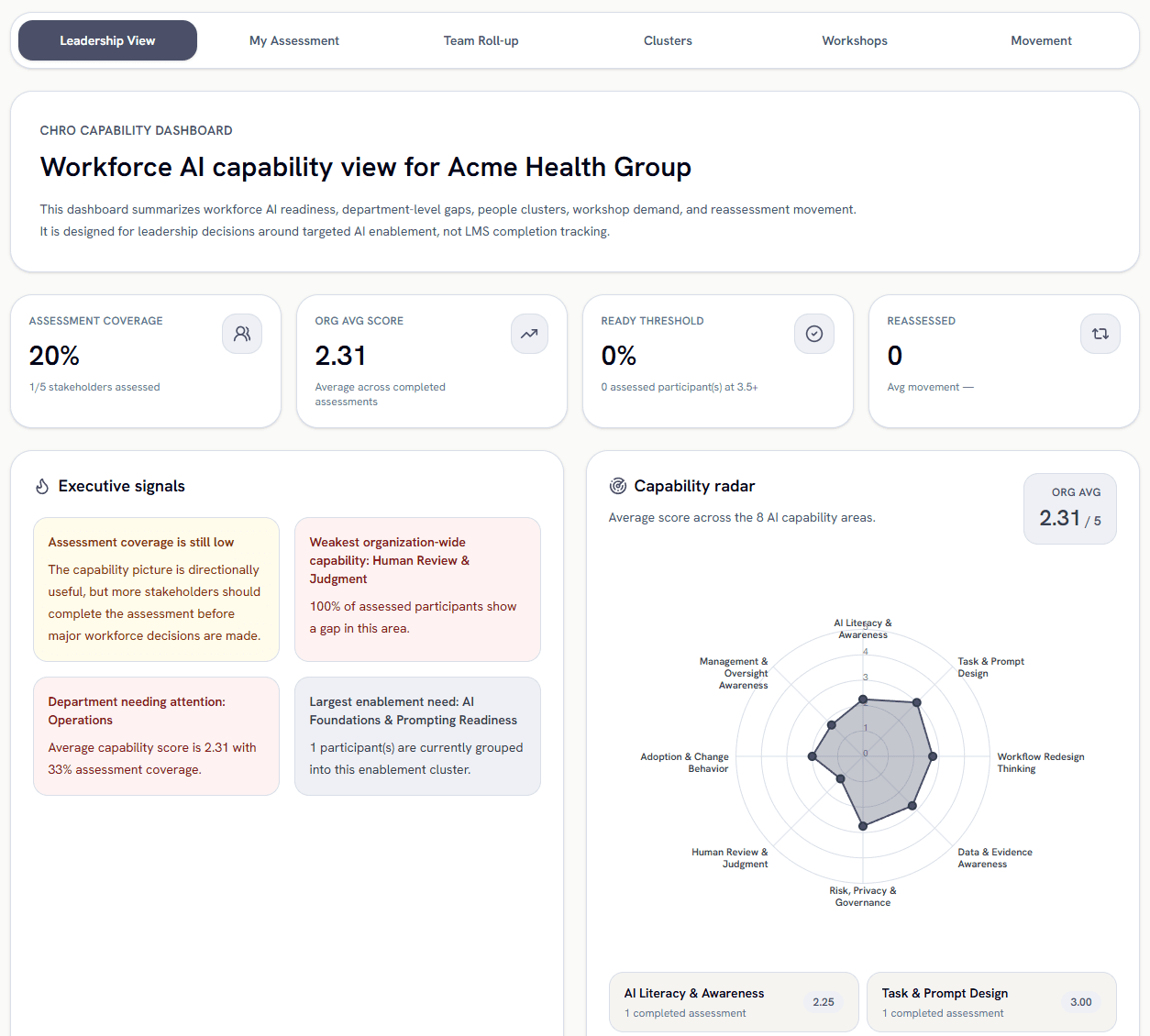Click the Risk, Privacy & Governance radar label
Screen dimensions: 1150x1036
coord(863,897)
